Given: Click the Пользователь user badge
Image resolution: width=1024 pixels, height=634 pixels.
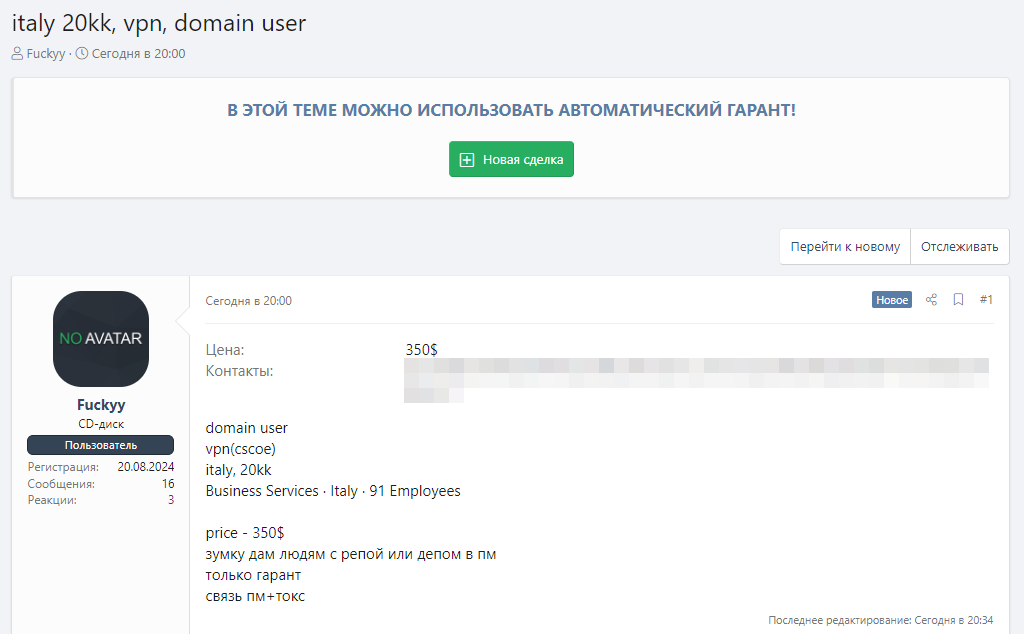Looking at the screenshot, I should pyautogui.click(x=101, y=445).
